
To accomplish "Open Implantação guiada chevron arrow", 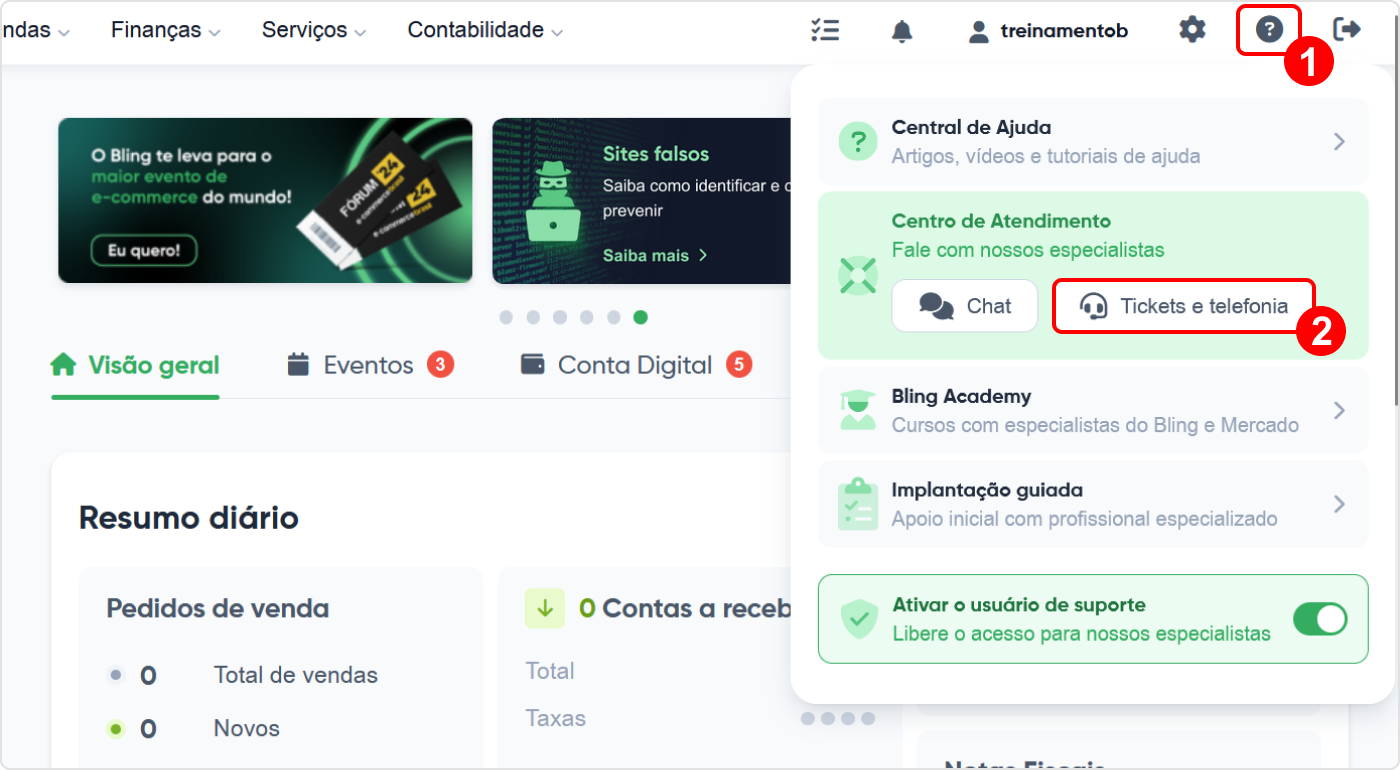I will coord(1339,505).
